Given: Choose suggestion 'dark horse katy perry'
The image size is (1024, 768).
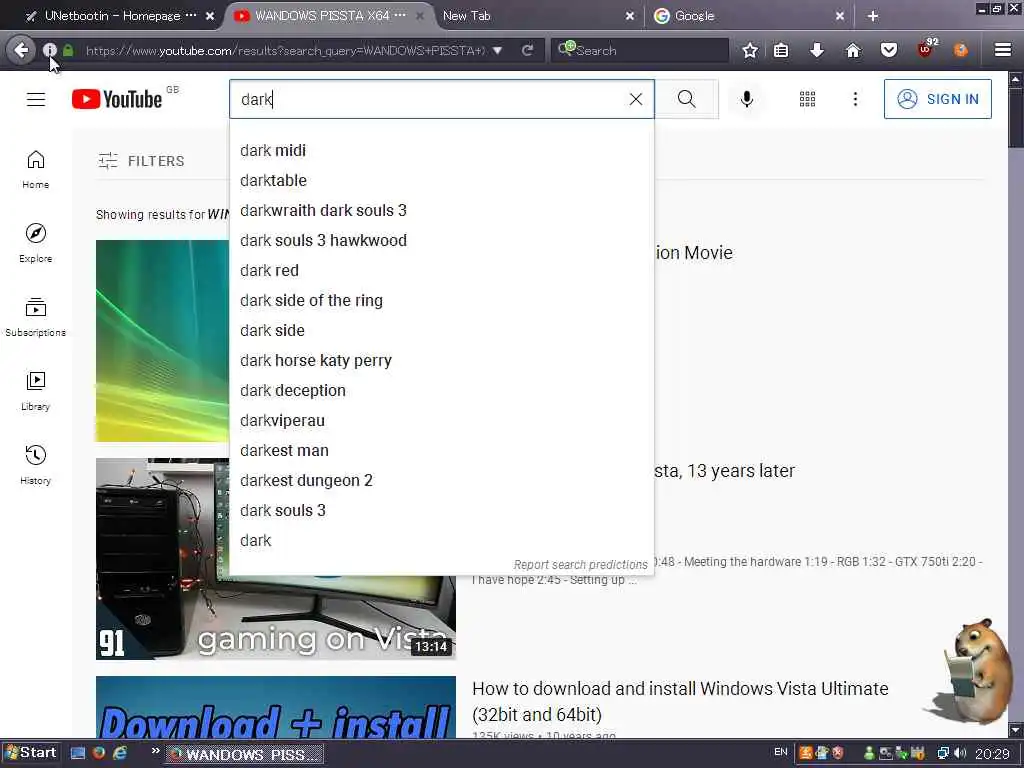Looking at the screenshot, I should pos(441,361).
